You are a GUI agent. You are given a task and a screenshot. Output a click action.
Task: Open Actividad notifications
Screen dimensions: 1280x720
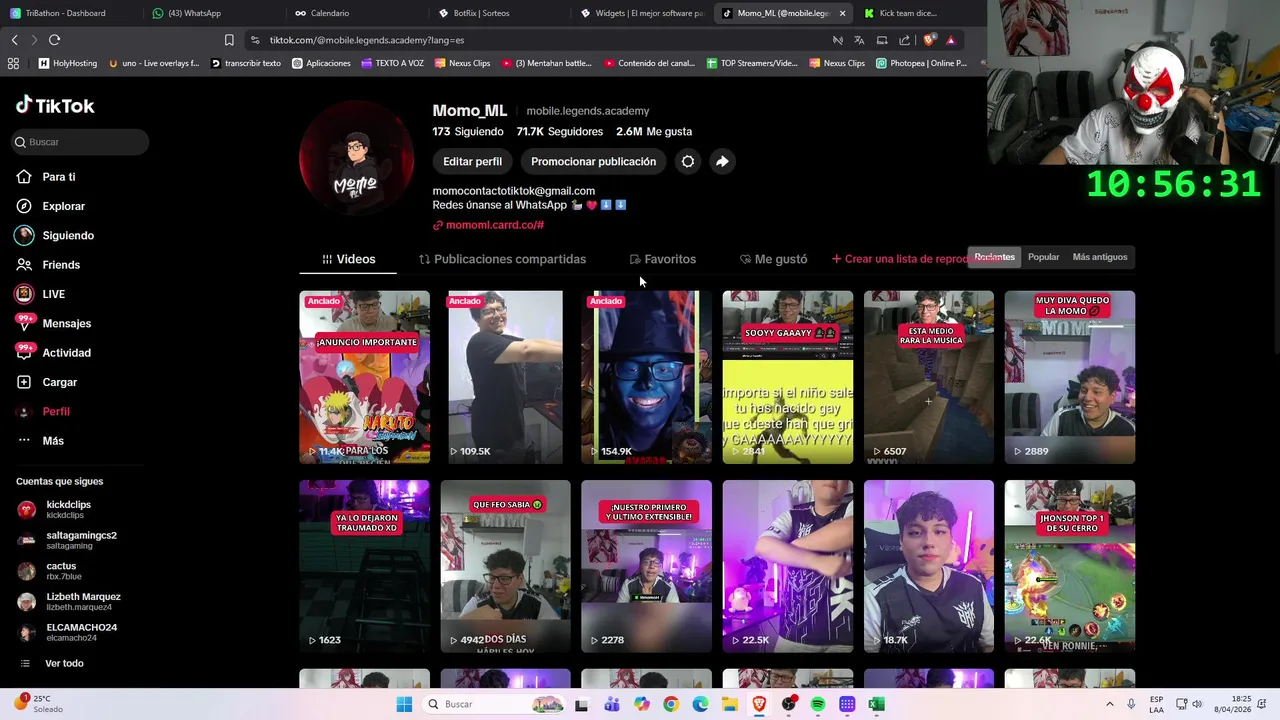coord(66,353)
